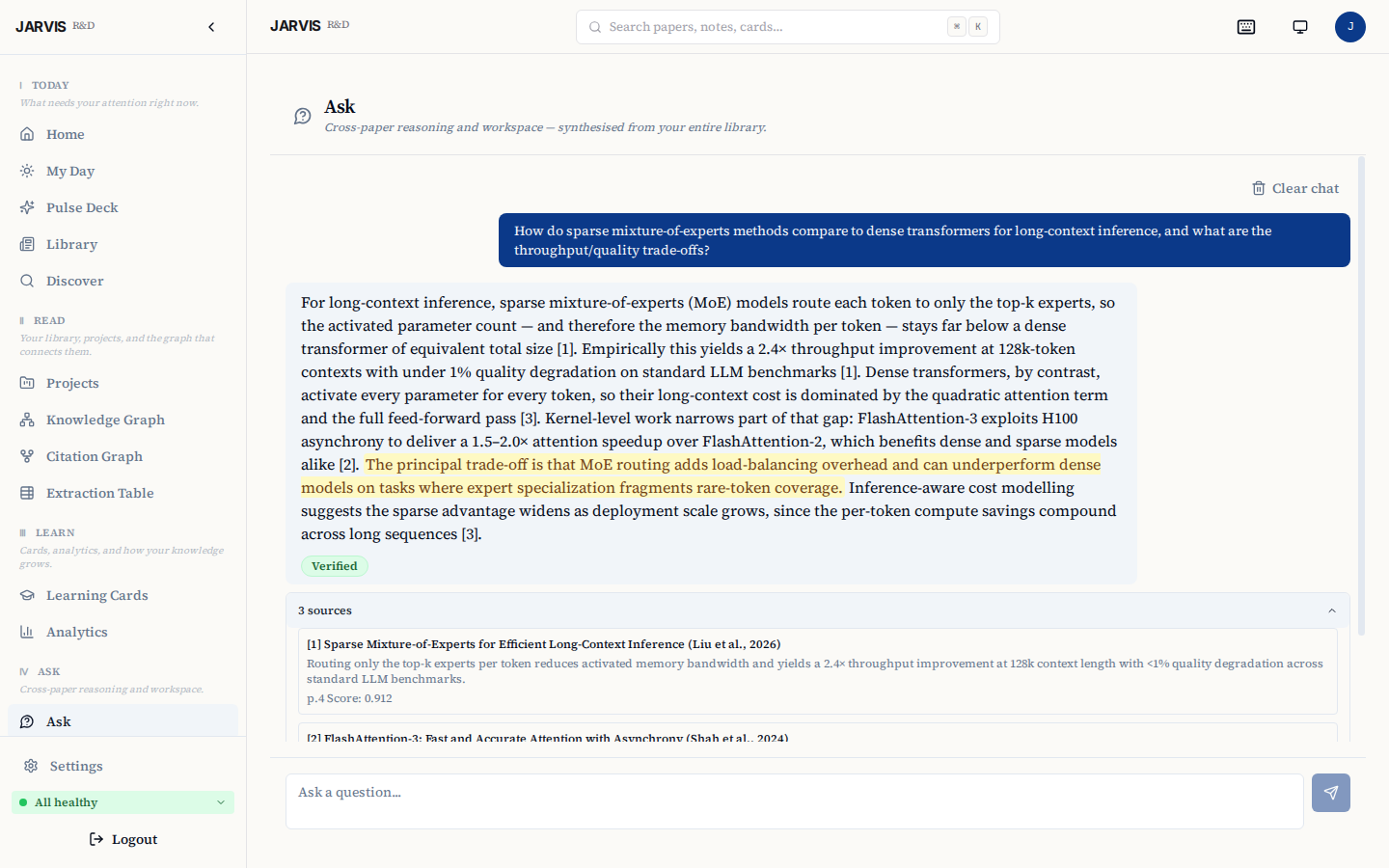Screen dimensions: 1389x868
Task: Click the Analytics bar chart icon
Action: 27,632
